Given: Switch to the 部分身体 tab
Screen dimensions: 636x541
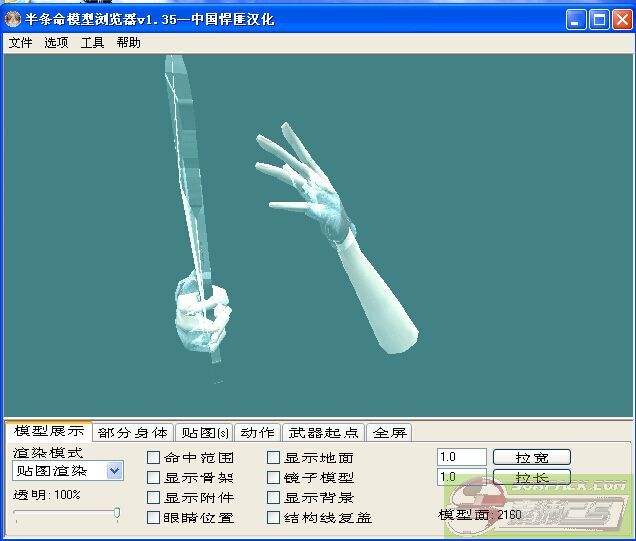Looking at the screenshot, I should coord(133,433).
